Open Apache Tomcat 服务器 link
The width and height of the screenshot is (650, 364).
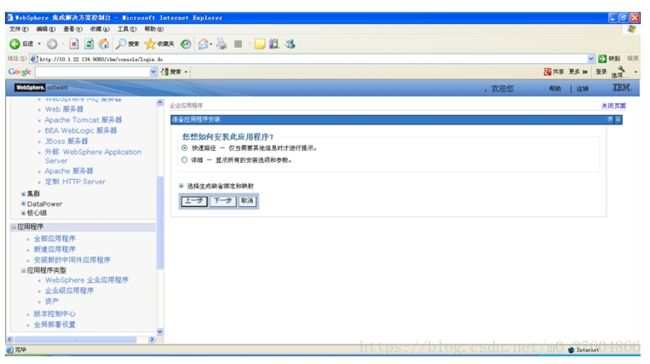point(83,120)
